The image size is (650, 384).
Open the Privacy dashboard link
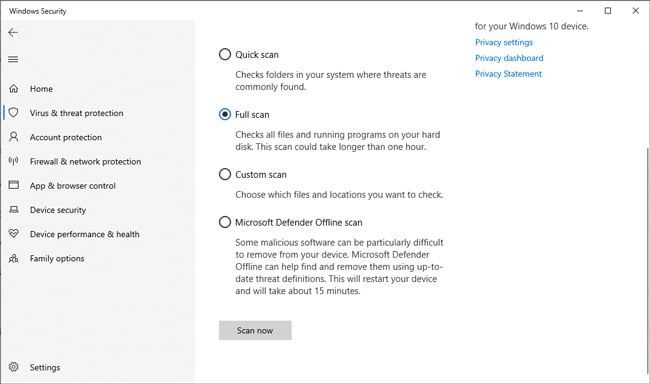pos(509,58)
